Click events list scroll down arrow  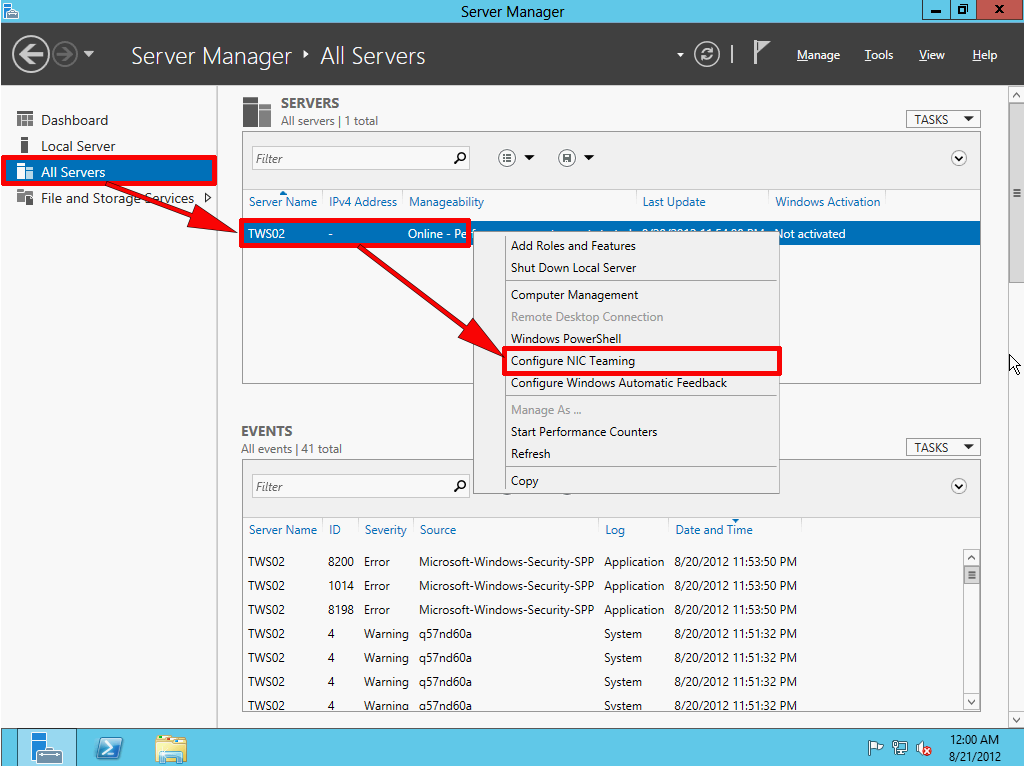point(972,702)
